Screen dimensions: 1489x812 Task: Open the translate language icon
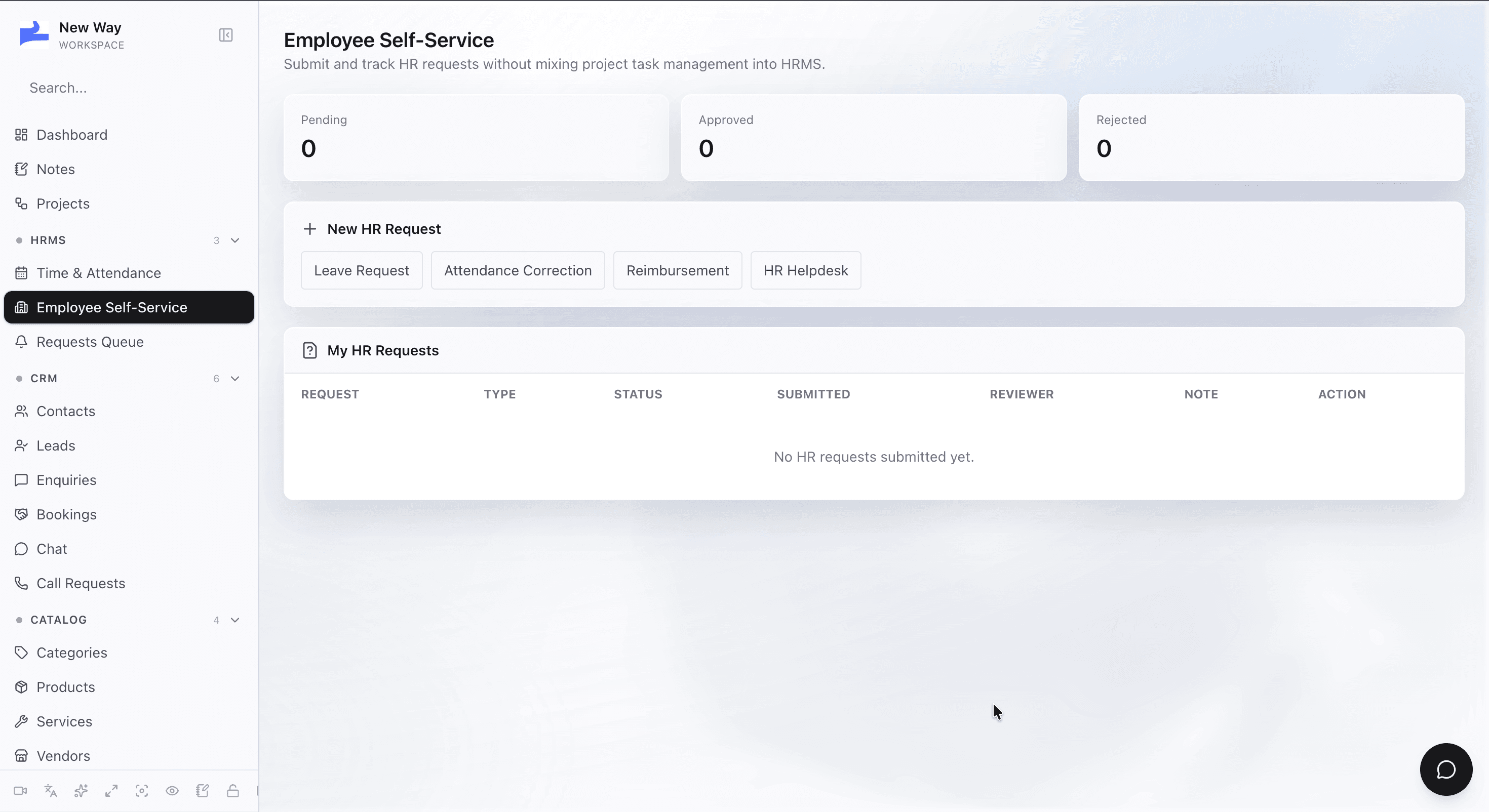(x=51, y=791)
